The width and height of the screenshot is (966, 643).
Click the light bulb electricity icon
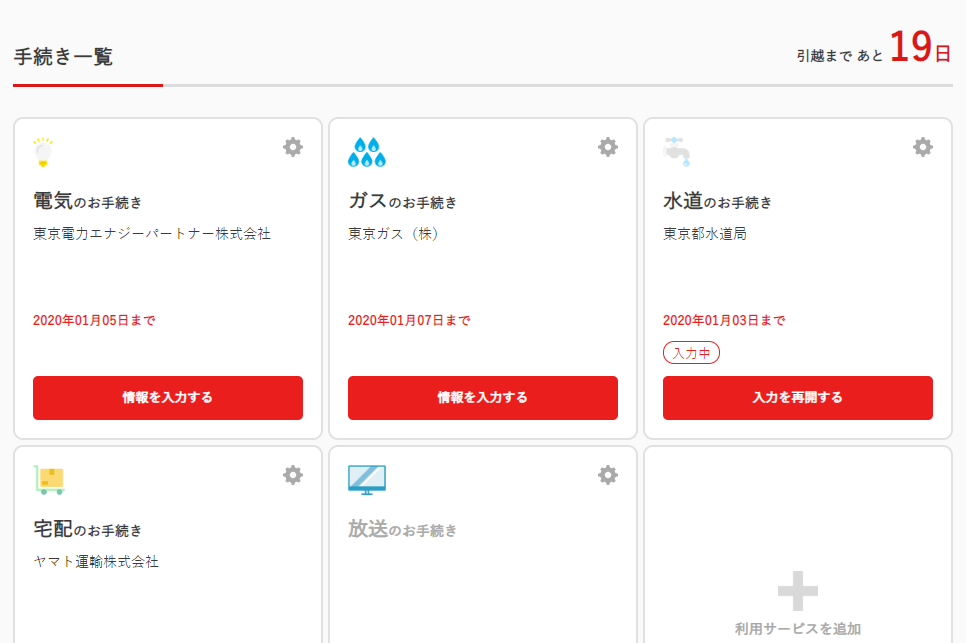coord(43,152)
